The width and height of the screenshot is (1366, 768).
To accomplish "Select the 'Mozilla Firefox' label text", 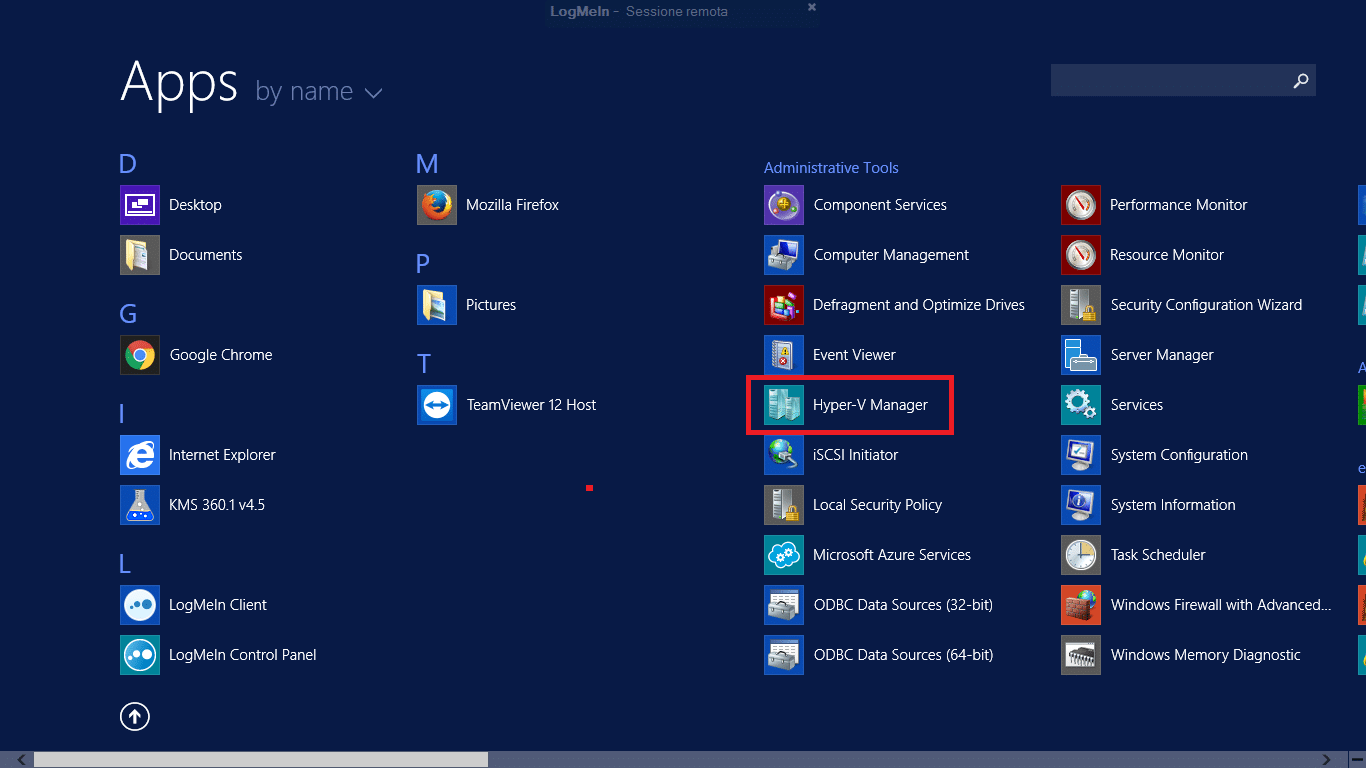I will (513, 205).
